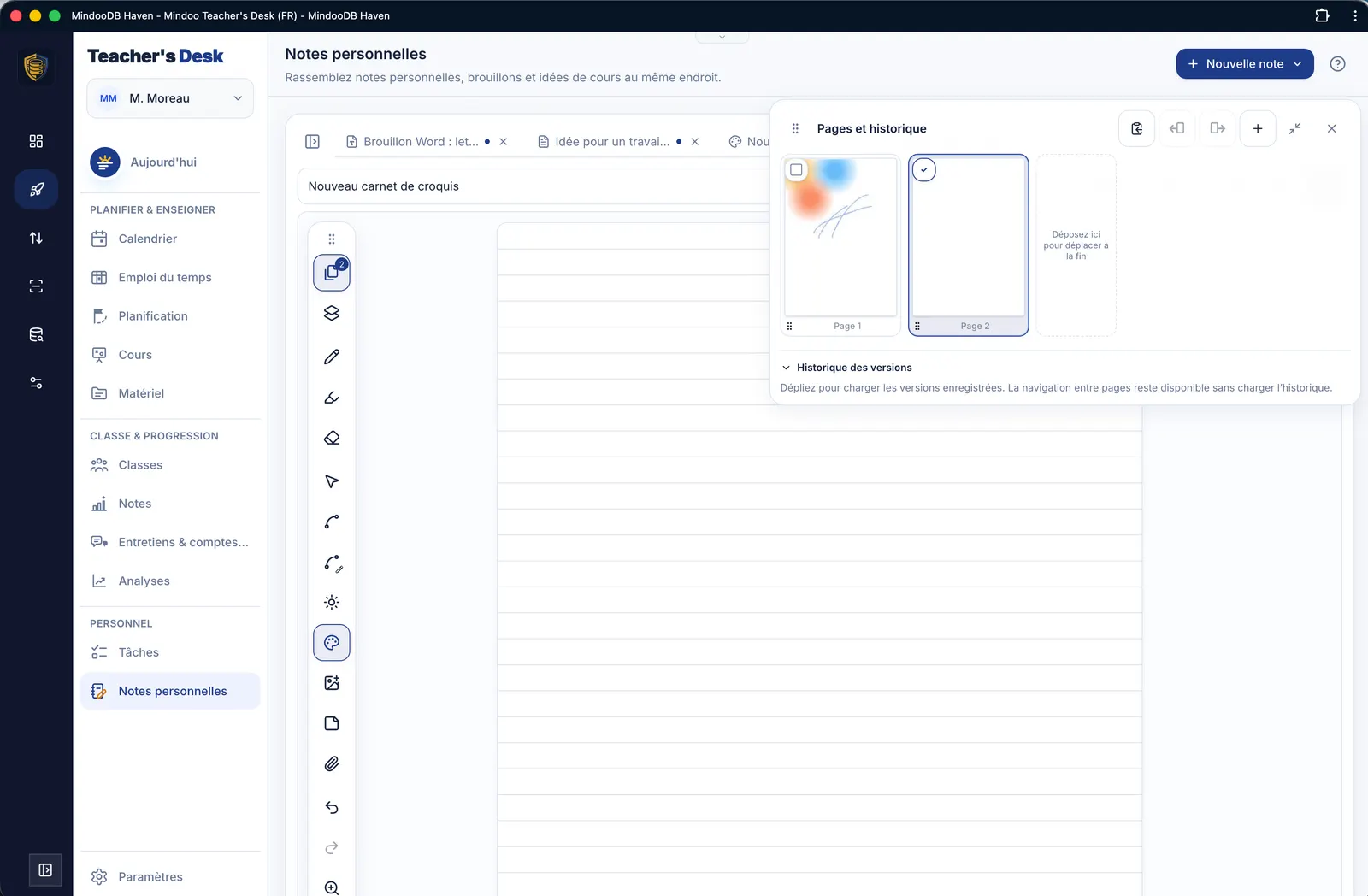The width and height of the screenshot is (1368, 896).
Task: Open the Nouvelle note dropdown arrow
Action: [x=1297, y=64]
